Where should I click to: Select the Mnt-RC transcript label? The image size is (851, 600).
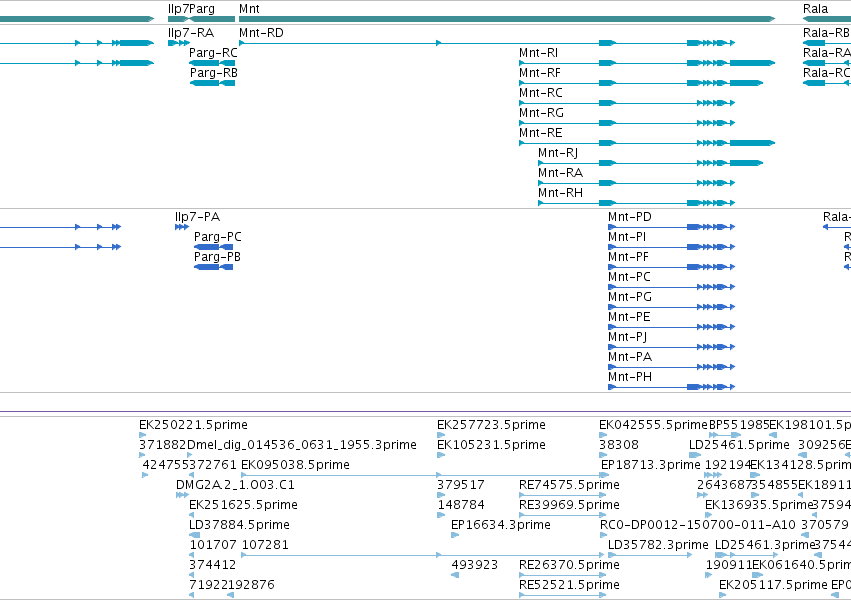pyautogui.click(x=541, y=93)
